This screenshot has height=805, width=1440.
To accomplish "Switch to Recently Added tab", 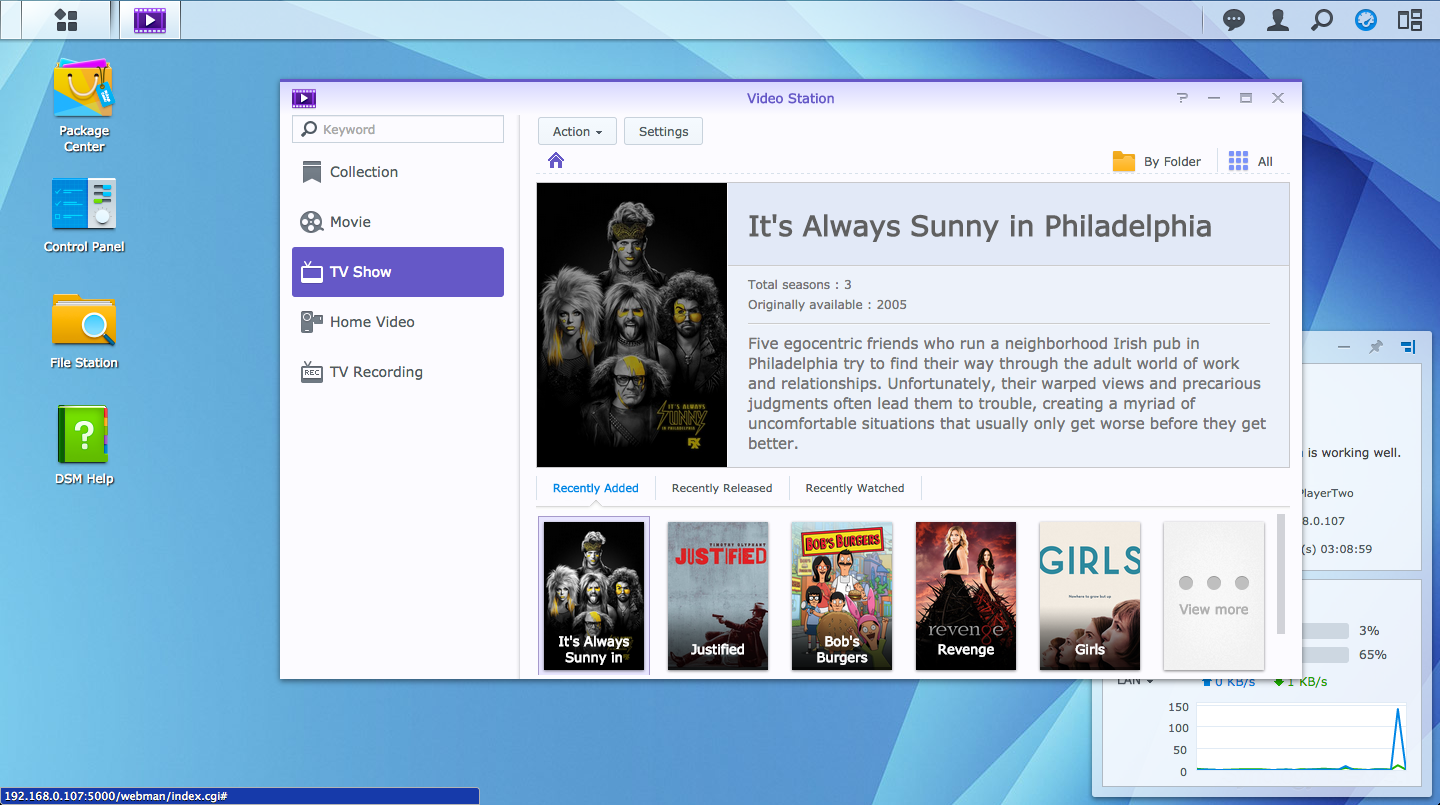I will 595,488.
